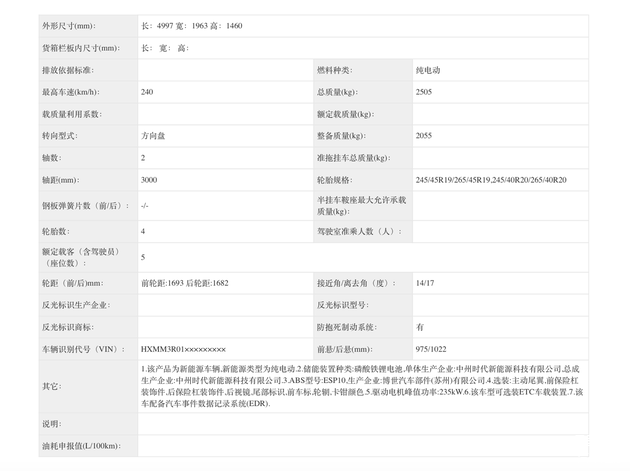Viewport: 630px width, 471px height.
Task: Select the 额定载客 seat count value 5
Action: click(x=143, y=257)
